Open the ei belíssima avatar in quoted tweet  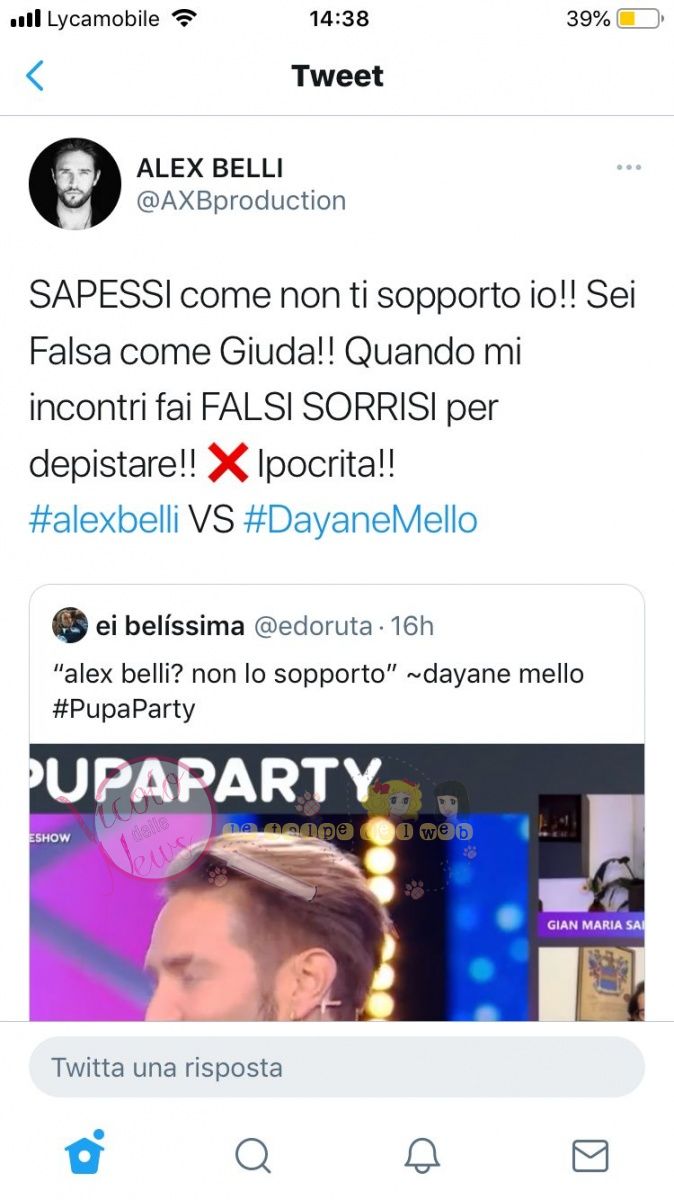click(70, 625)
